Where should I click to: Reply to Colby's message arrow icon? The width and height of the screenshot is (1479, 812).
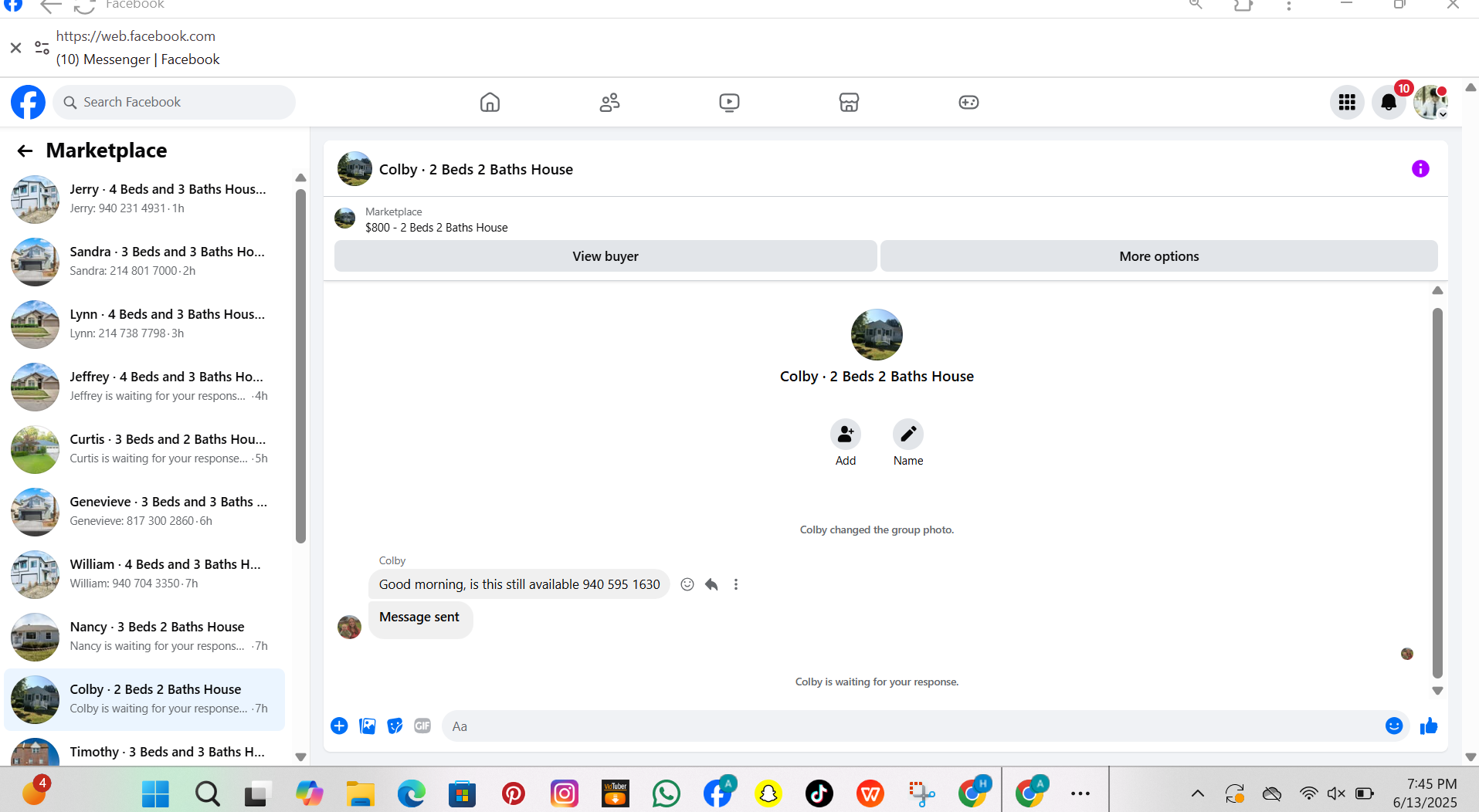[711, 584]
